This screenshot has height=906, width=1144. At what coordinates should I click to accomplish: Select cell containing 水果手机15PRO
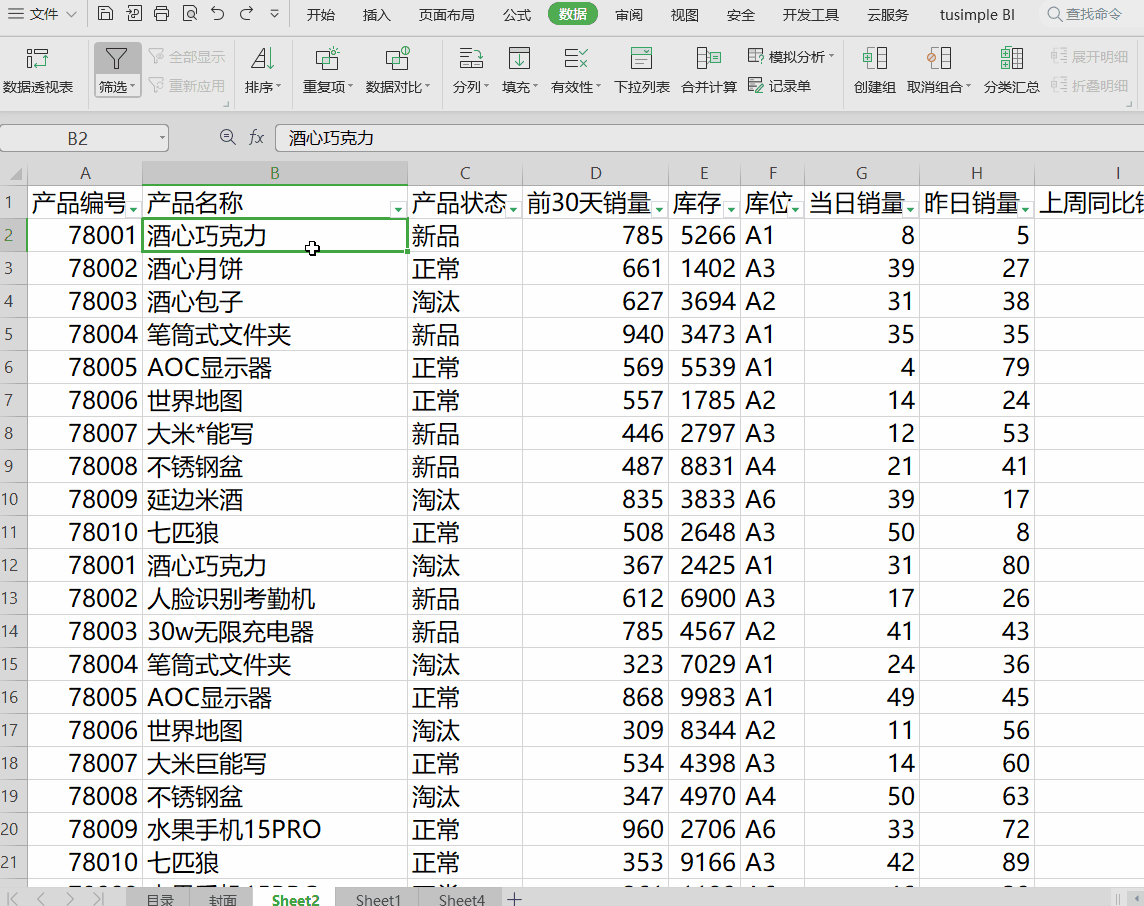274,829
